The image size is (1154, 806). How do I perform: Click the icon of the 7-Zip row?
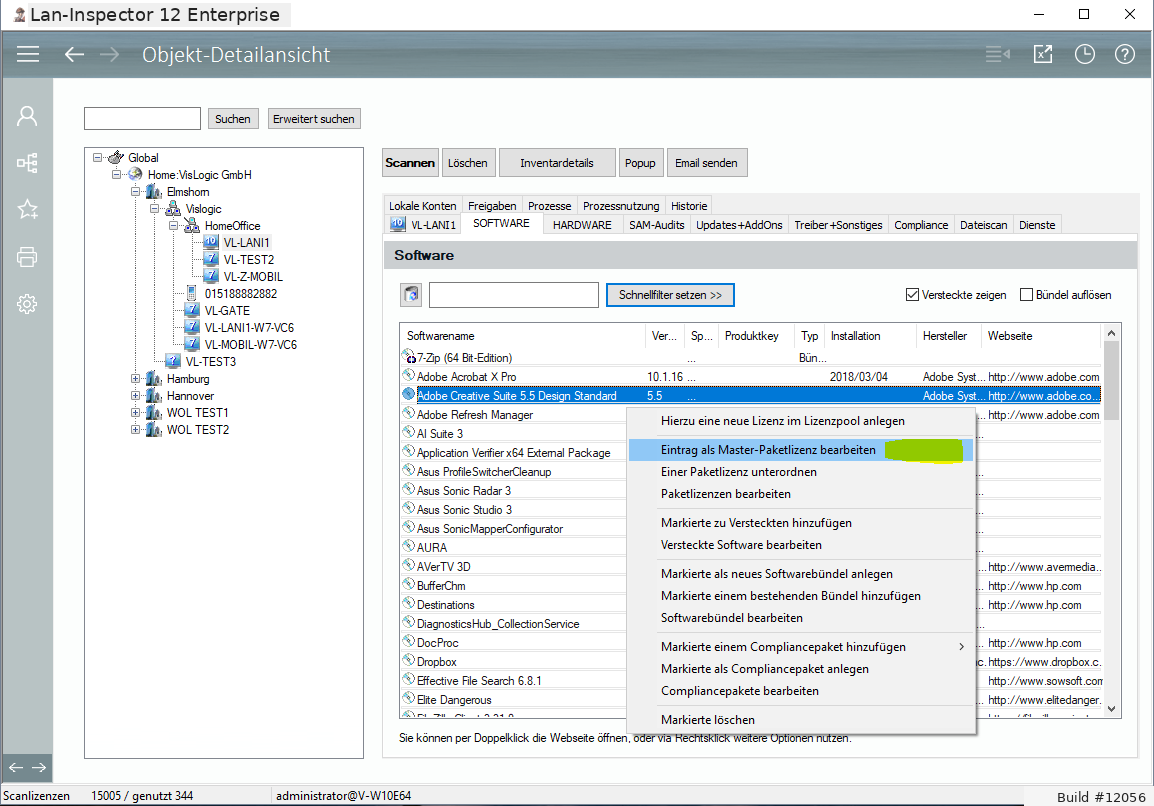pos(409,357)
